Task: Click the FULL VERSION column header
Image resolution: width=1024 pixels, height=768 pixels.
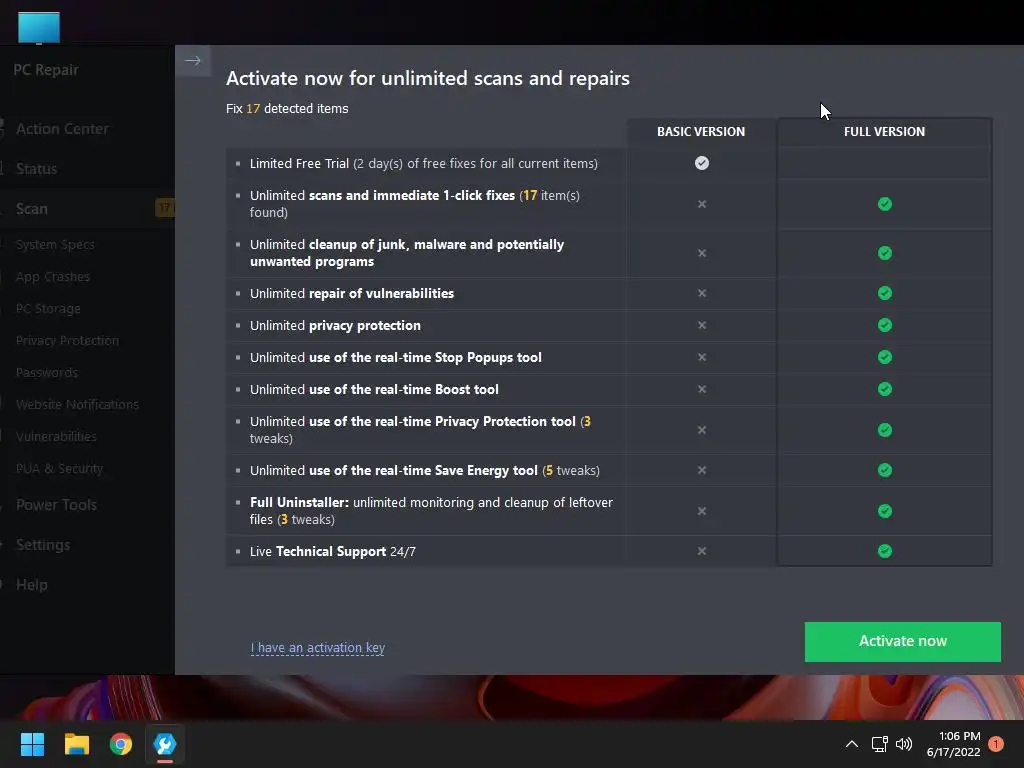Action: point(884,131)
